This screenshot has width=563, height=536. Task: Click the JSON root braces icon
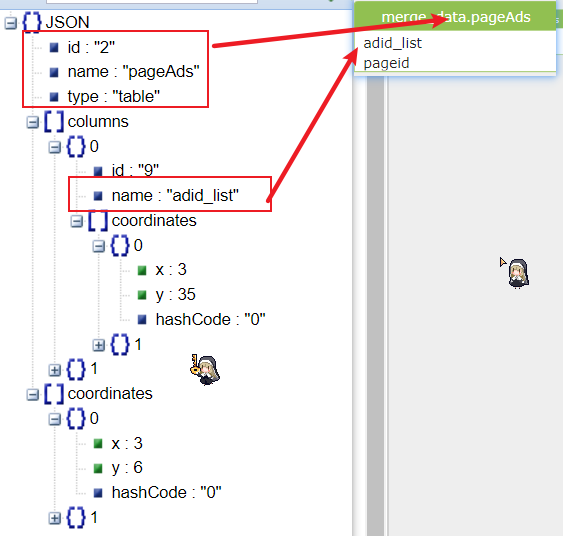[32, 22]
